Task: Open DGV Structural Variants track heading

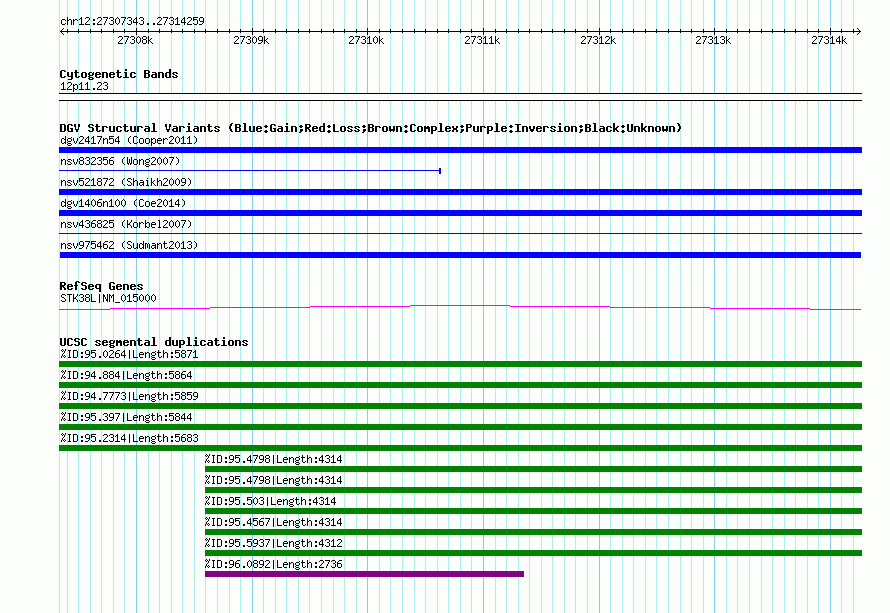Action: pyautogui.click(x=370, y=128)
